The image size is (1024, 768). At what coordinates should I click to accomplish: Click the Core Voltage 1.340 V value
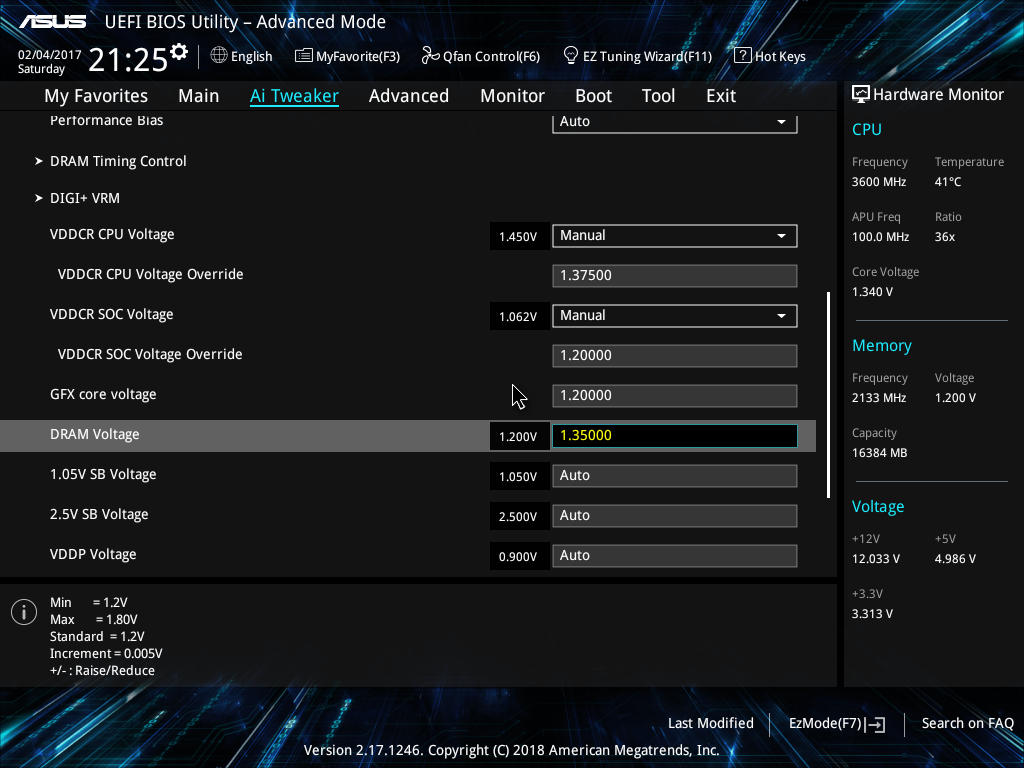(x=872, y=292)
